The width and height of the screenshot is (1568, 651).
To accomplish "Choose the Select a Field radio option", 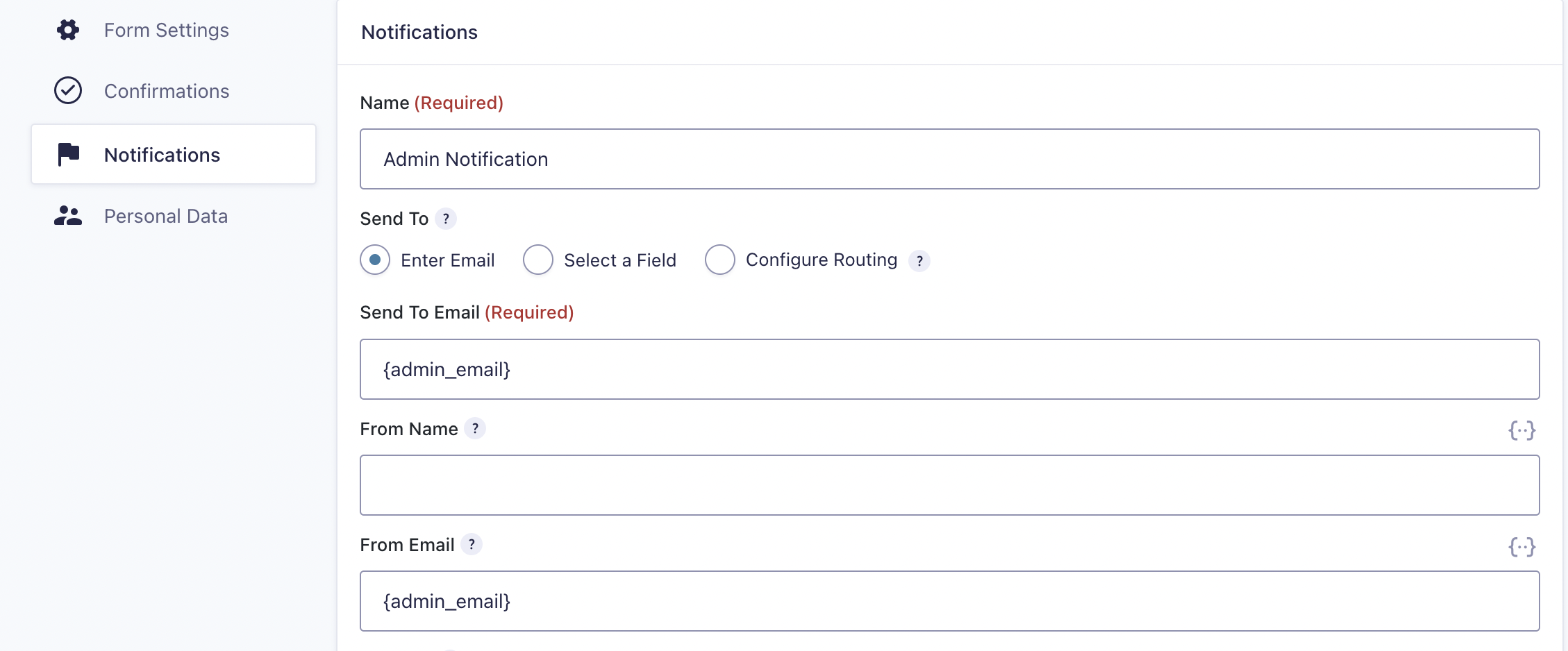I will click(x=538, y=260).
